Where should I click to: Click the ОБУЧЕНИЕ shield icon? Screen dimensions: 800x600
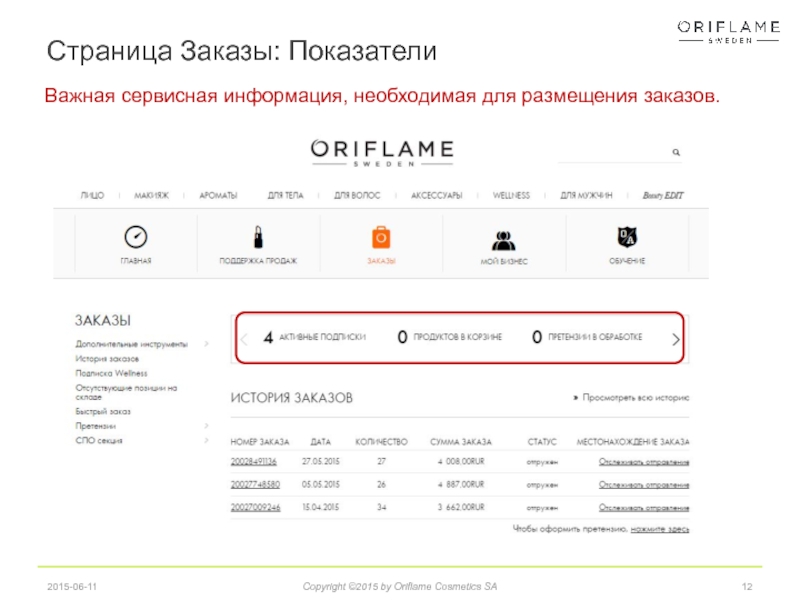click(627, 237)
